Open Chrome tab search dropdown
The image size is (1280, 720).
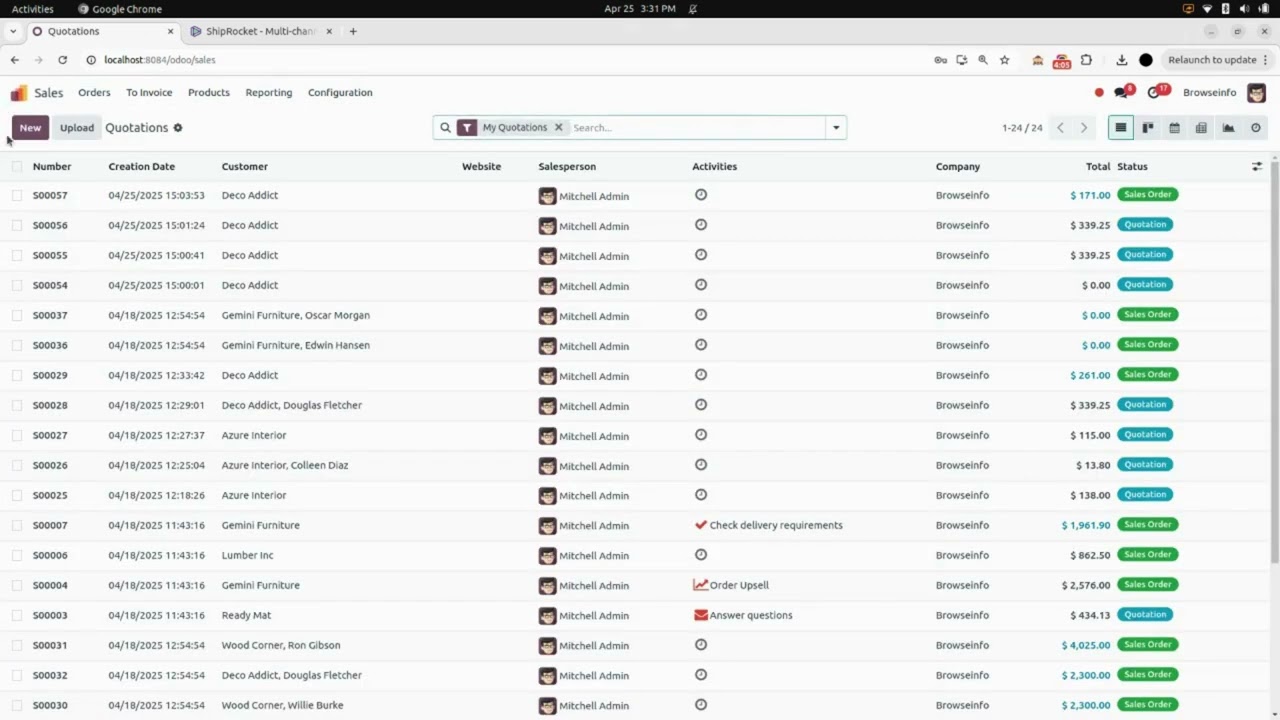(12, 31)
